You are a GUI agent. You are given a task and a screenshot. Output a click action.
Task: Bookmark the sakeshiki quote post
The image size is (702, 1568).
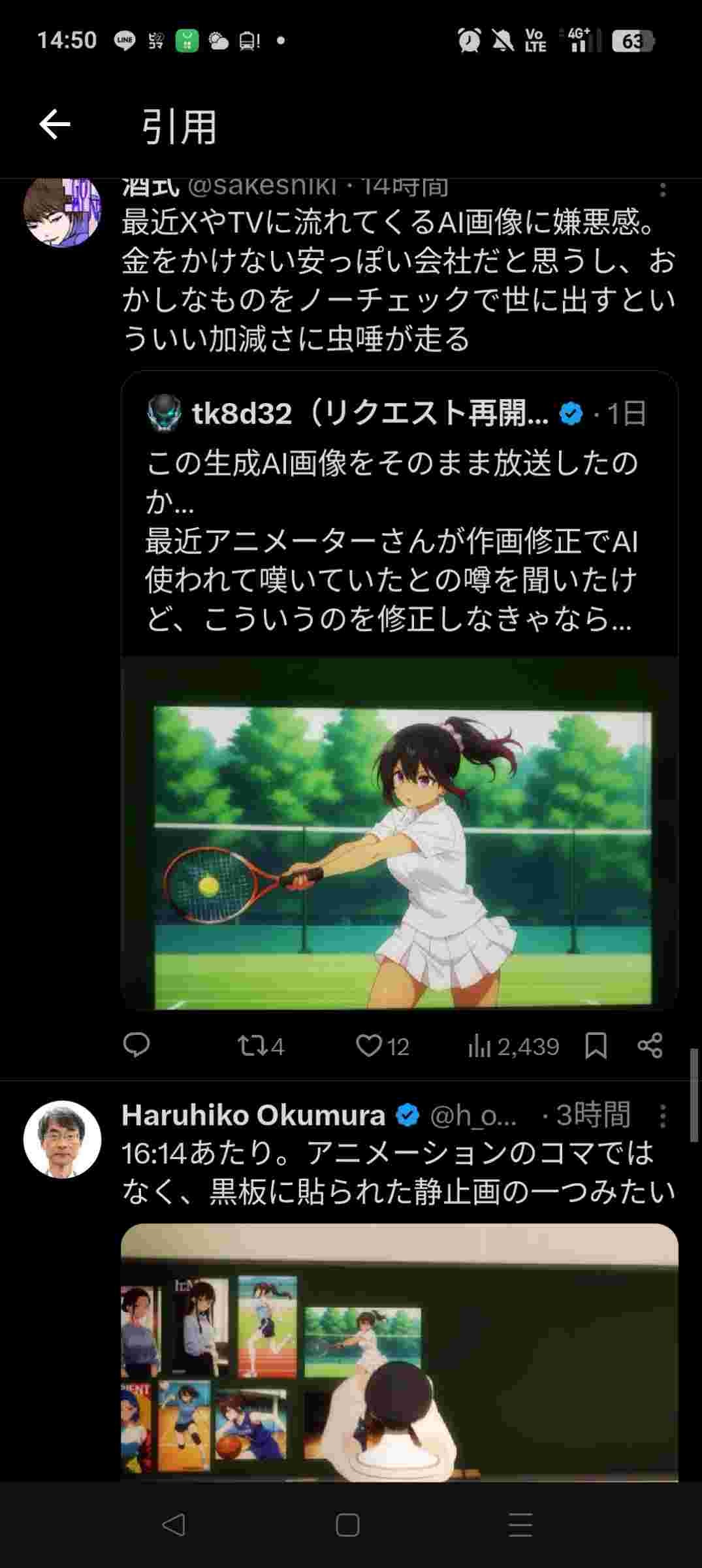(x=596, y=1046)
